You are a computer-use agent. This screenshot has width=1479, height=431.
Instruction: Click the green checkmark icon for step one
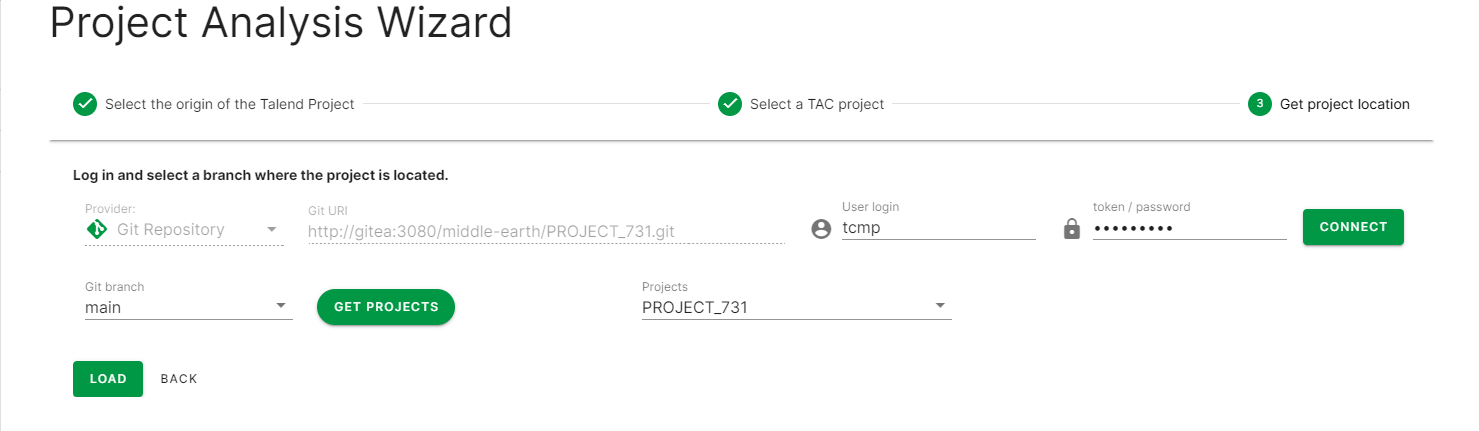click(85, 104)
